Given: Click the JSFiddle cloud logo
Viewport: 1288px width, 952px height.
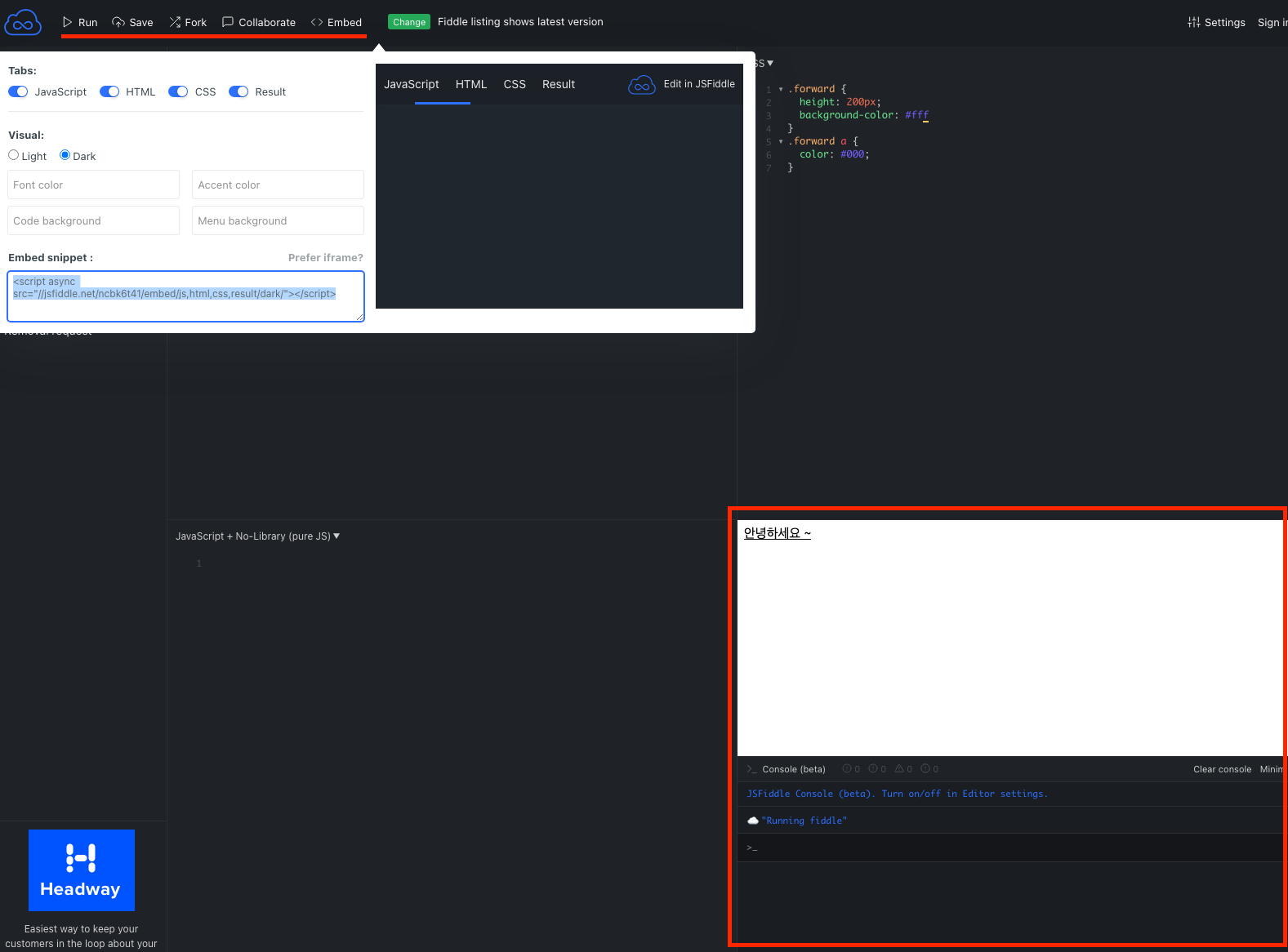Looking at the screenshot, I should click(23, 23).
